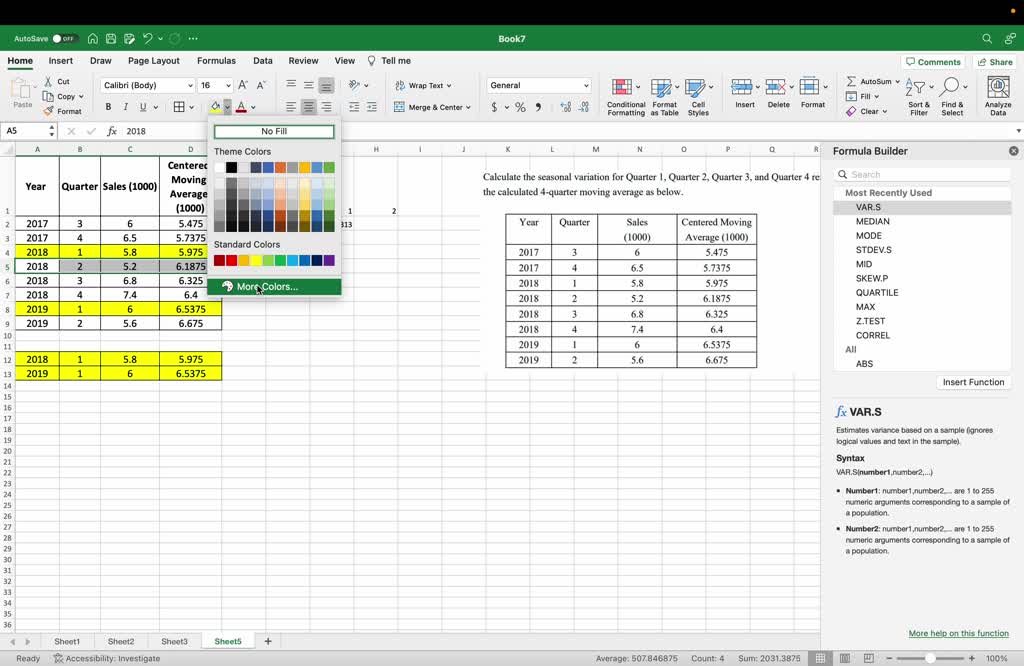This screenshot has height=666, width=1024.
Task: Click the Insert Function button
Action: pyautogui.click(x=972, y=382)
